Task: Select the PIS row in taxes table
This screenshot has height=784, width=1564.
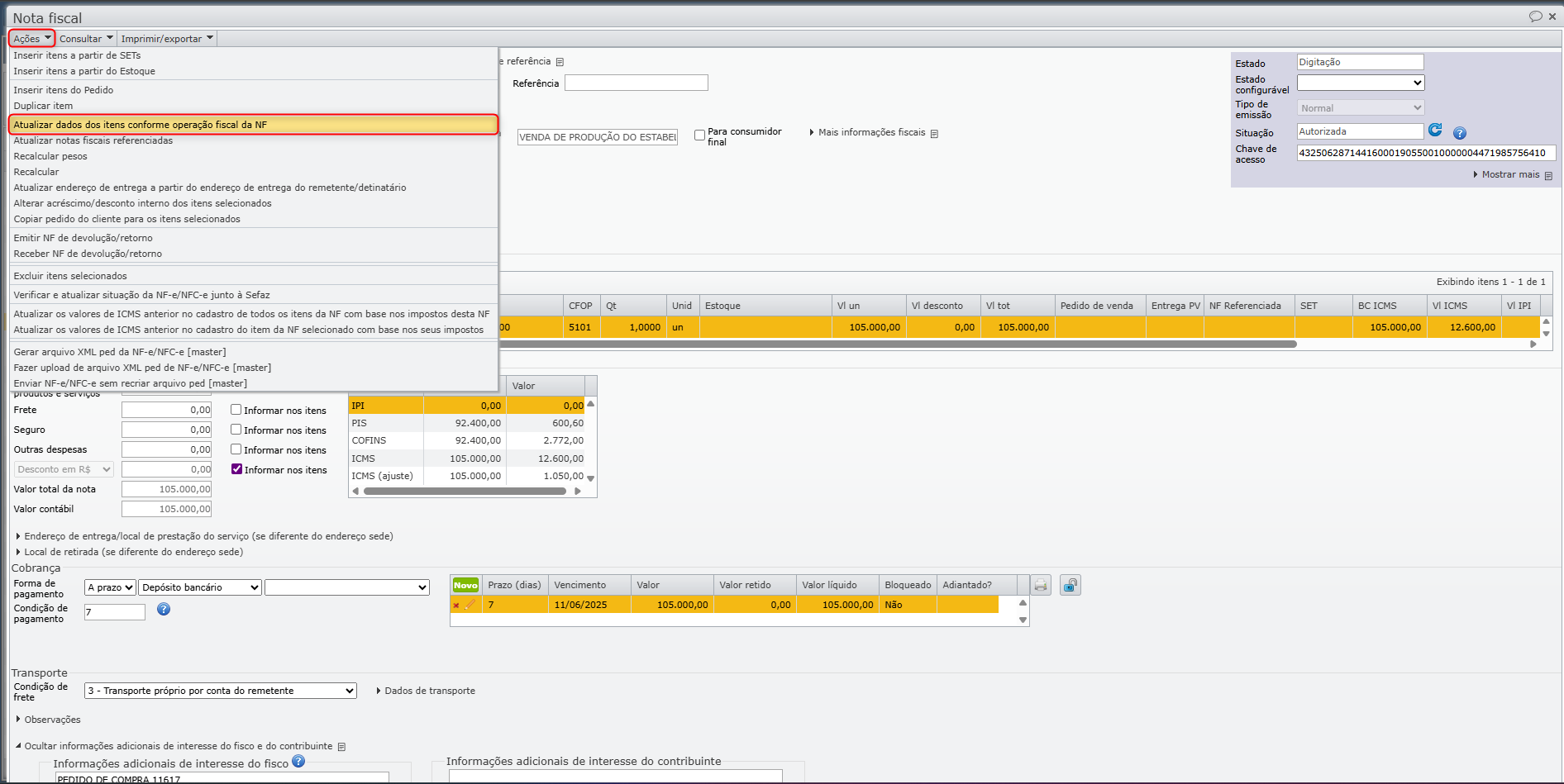Action: [x=467, y=423]
